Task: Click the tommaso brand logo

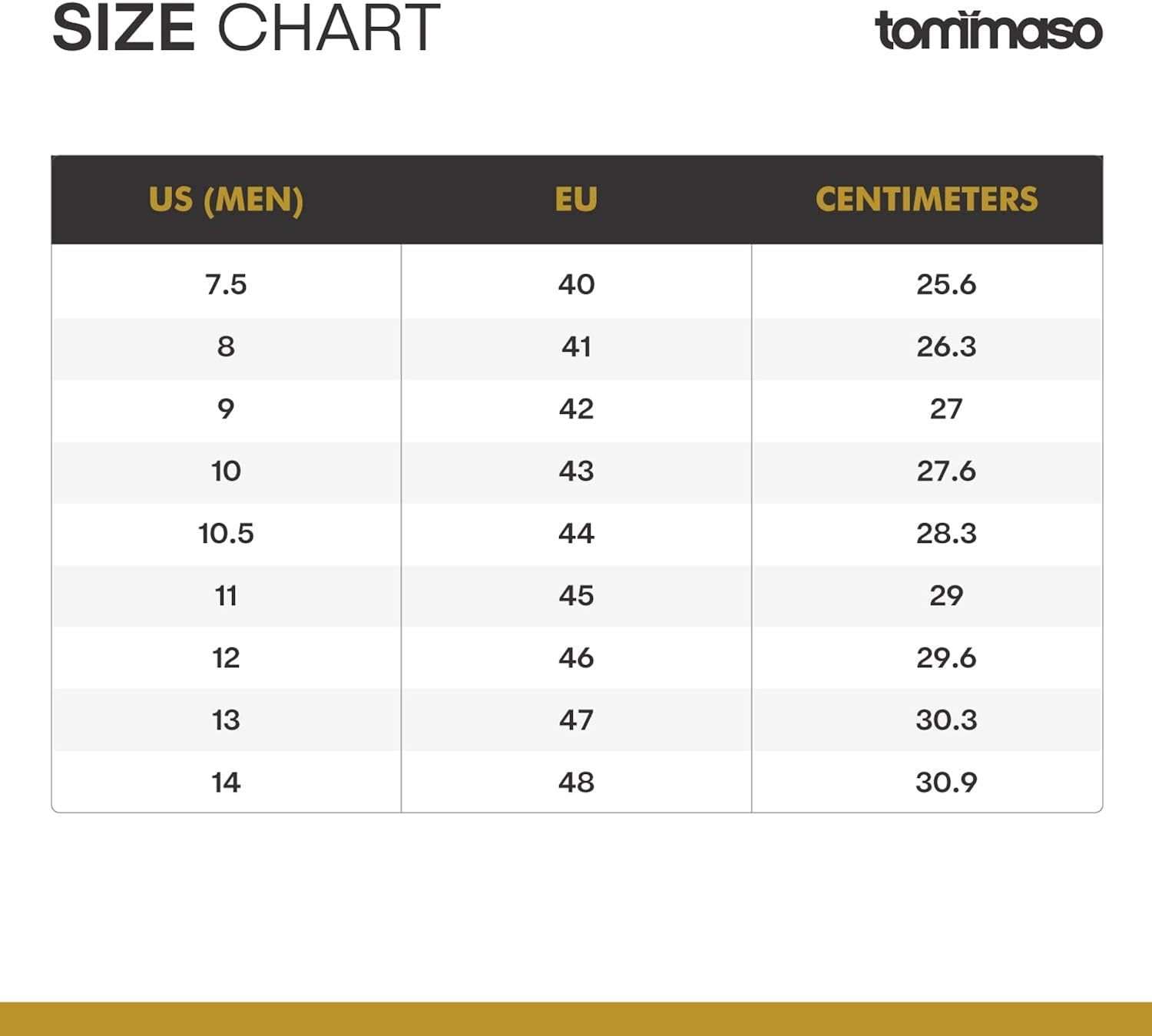Action: coord(988,30)
